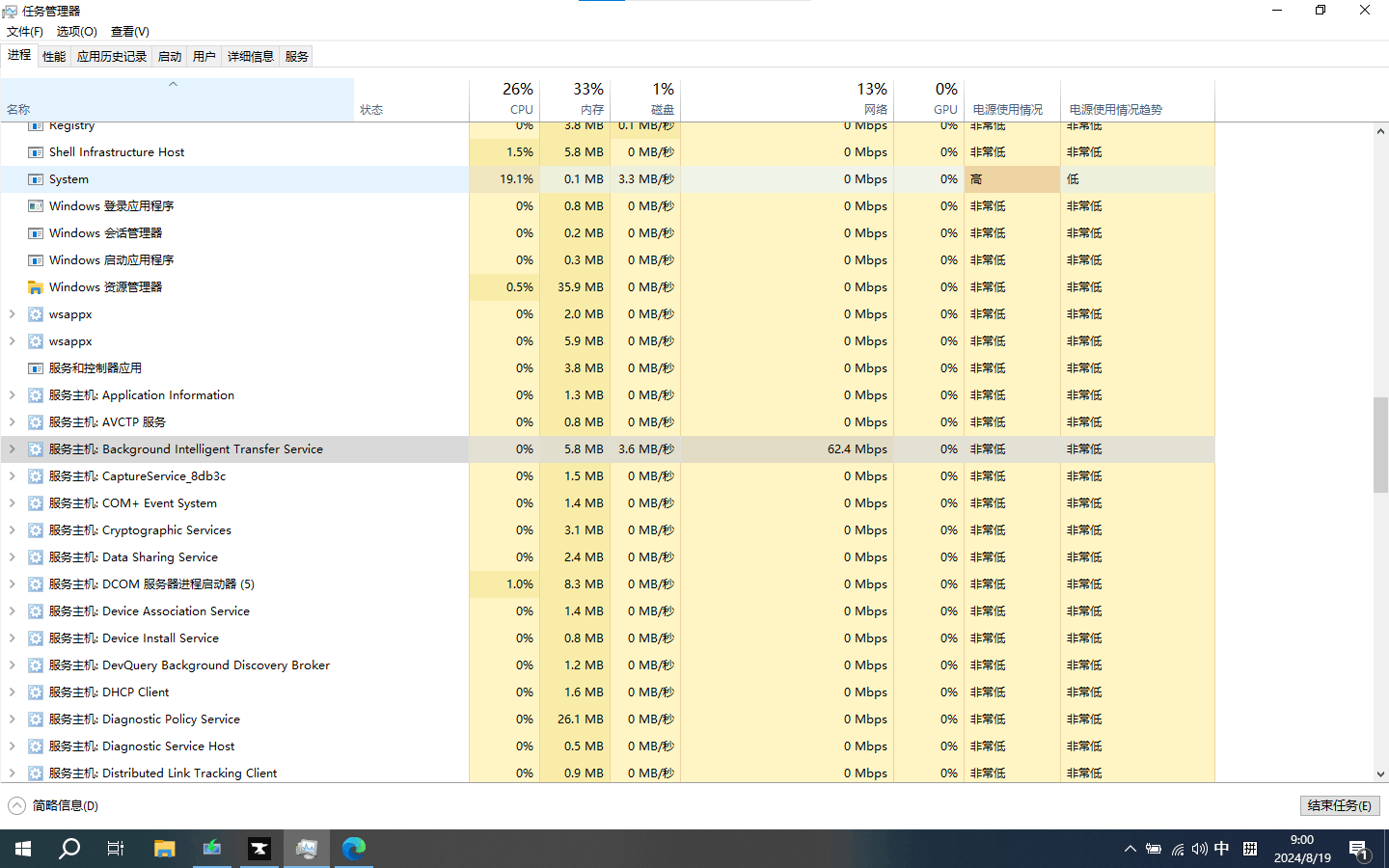This screenshot has width=1389, height=868.
Task: Click the Windows 资源管理器 folder icon
Action: click(x=36, y=287)
